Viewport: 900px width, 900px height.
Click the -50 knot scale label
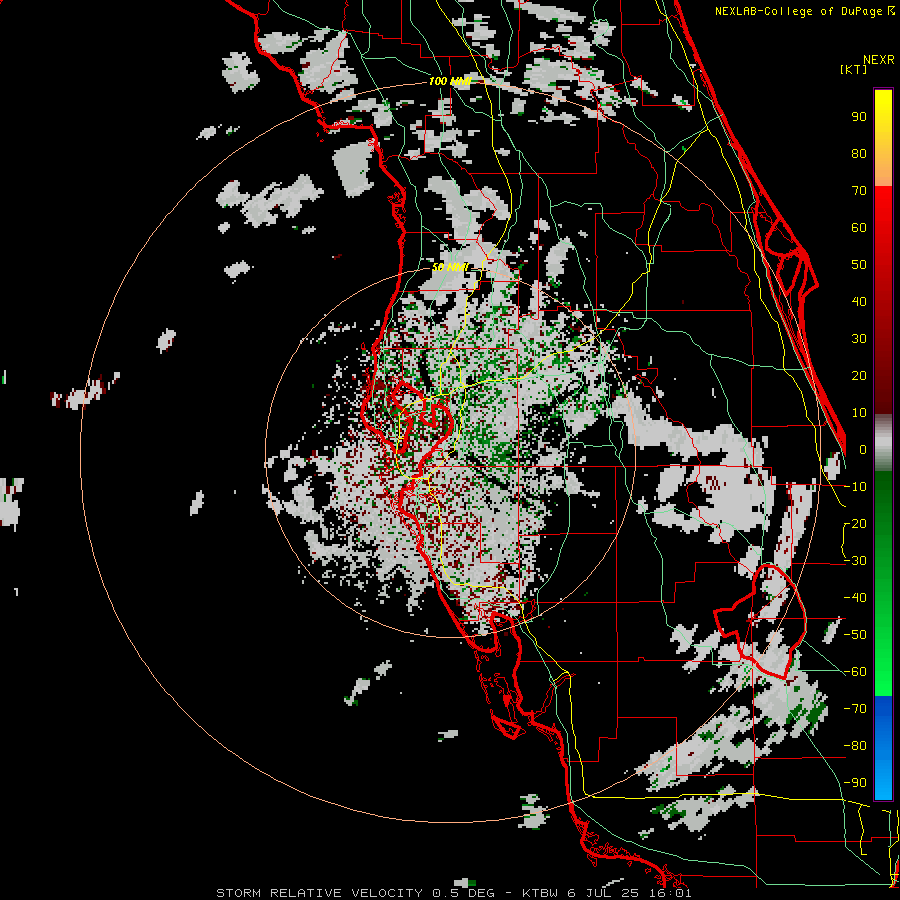click(x=855, y=635)
